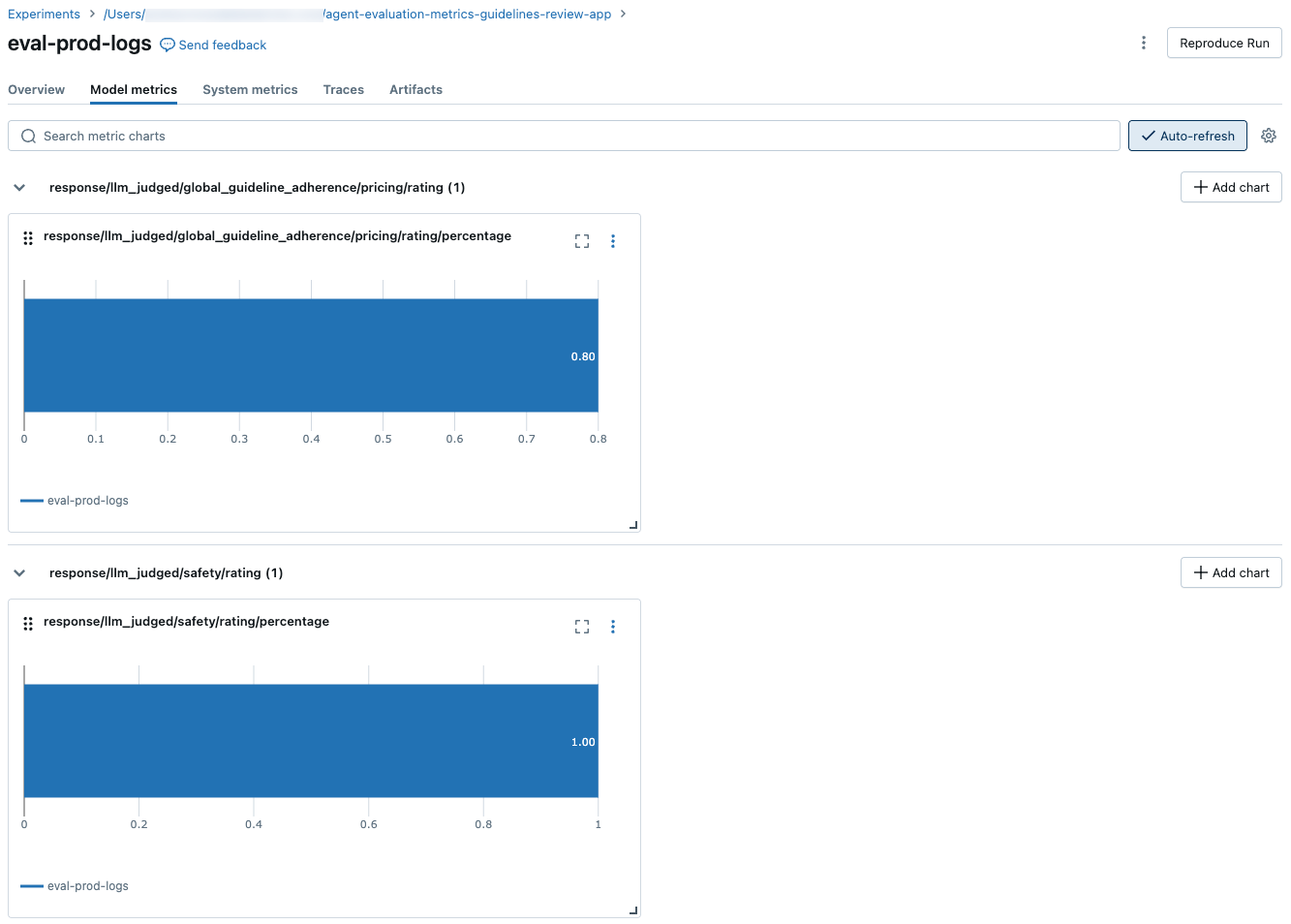The image size is (1291, 924).
Task: Toggle the eval-prod-logs legend under the safety chart
Action: click(x=74, y=885)
